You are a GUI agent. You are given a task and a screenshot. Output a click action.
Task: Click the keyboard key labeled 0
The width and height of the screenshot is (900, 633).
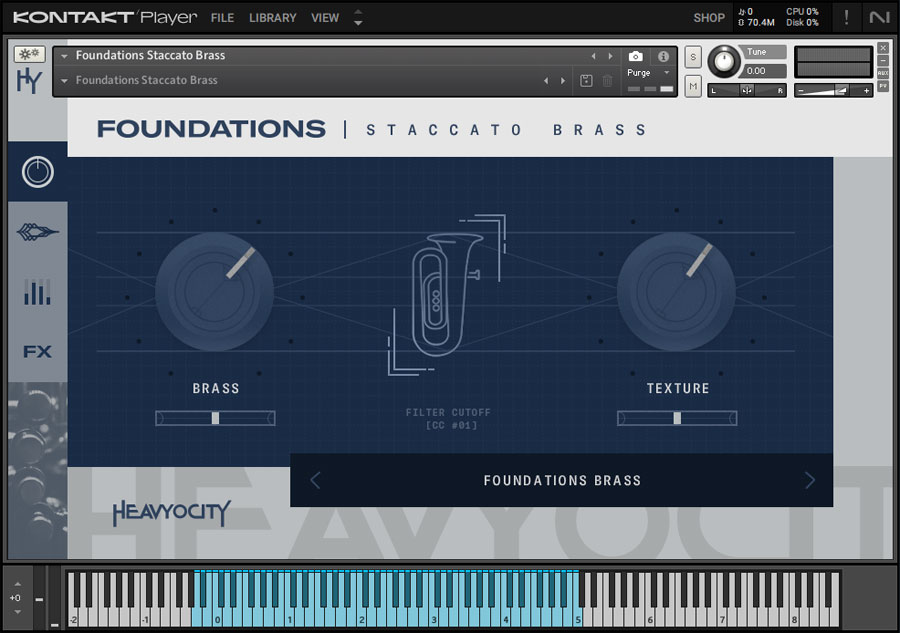(218, 615)
